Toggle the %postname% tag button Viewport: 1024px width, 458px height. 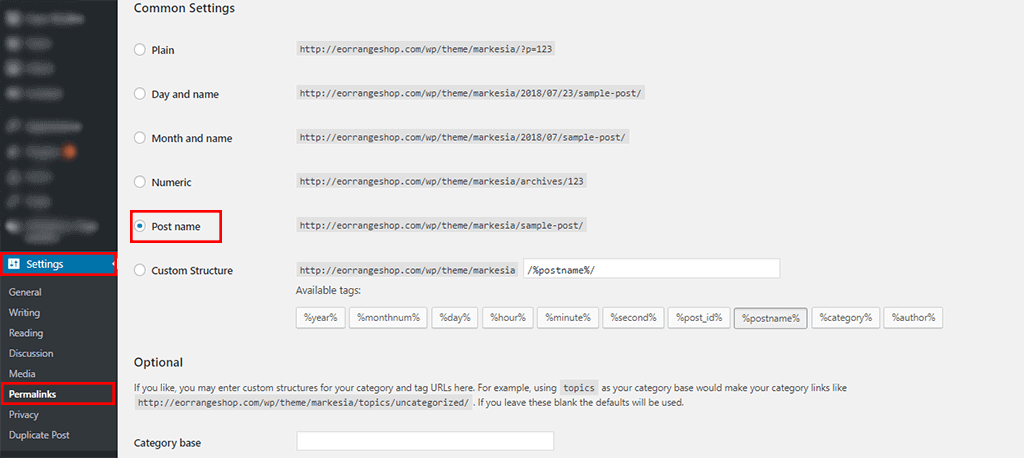769,318
